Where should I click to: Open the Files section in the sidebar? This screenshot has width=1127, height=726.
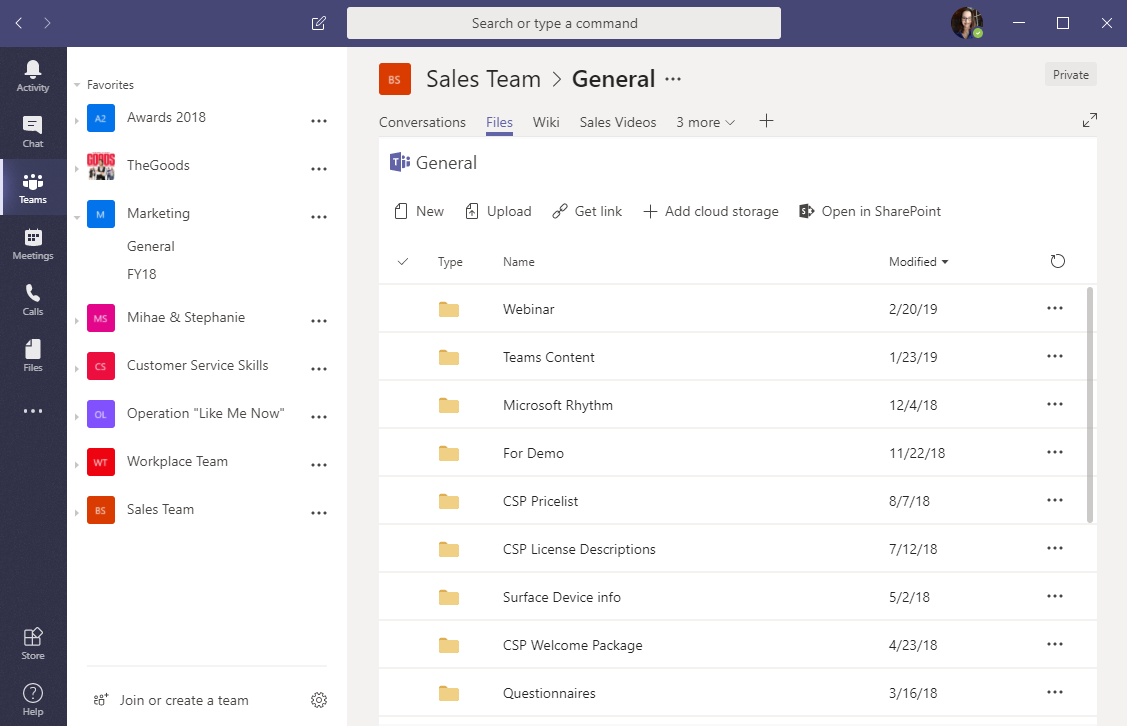click(x=33, y=353)
